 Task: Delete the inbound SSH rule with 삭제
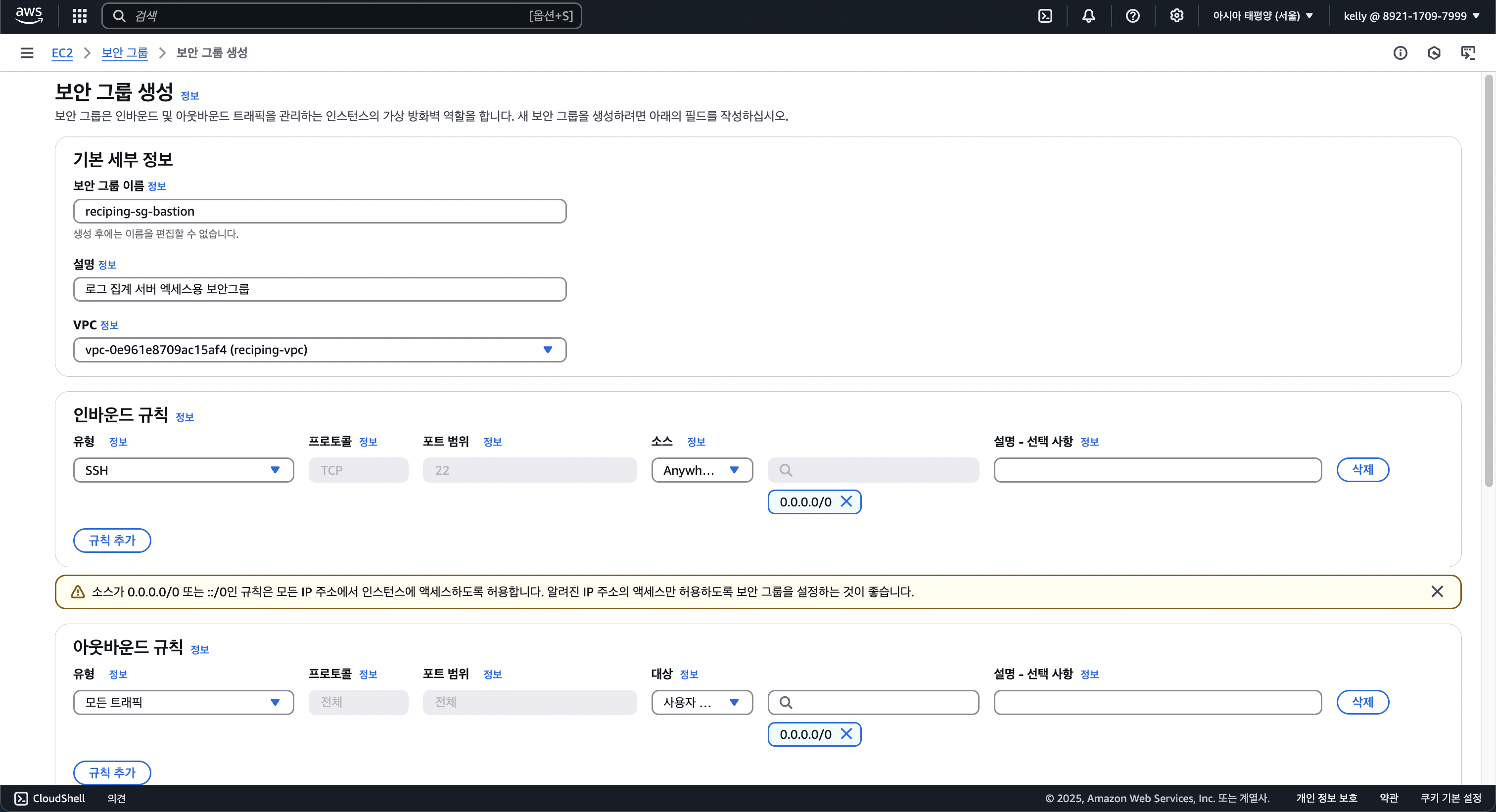tap(1362, 470)
